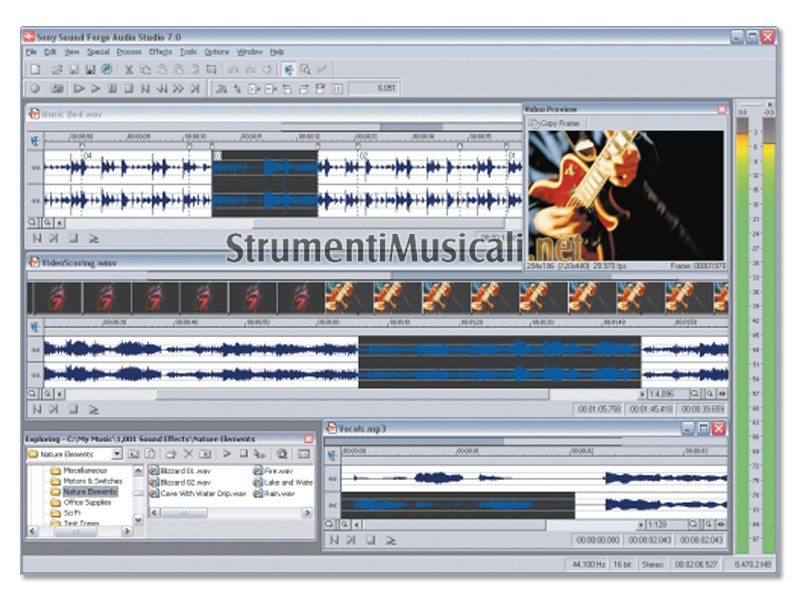Open the Nature Elements folder dropdown

click(117, 454)
